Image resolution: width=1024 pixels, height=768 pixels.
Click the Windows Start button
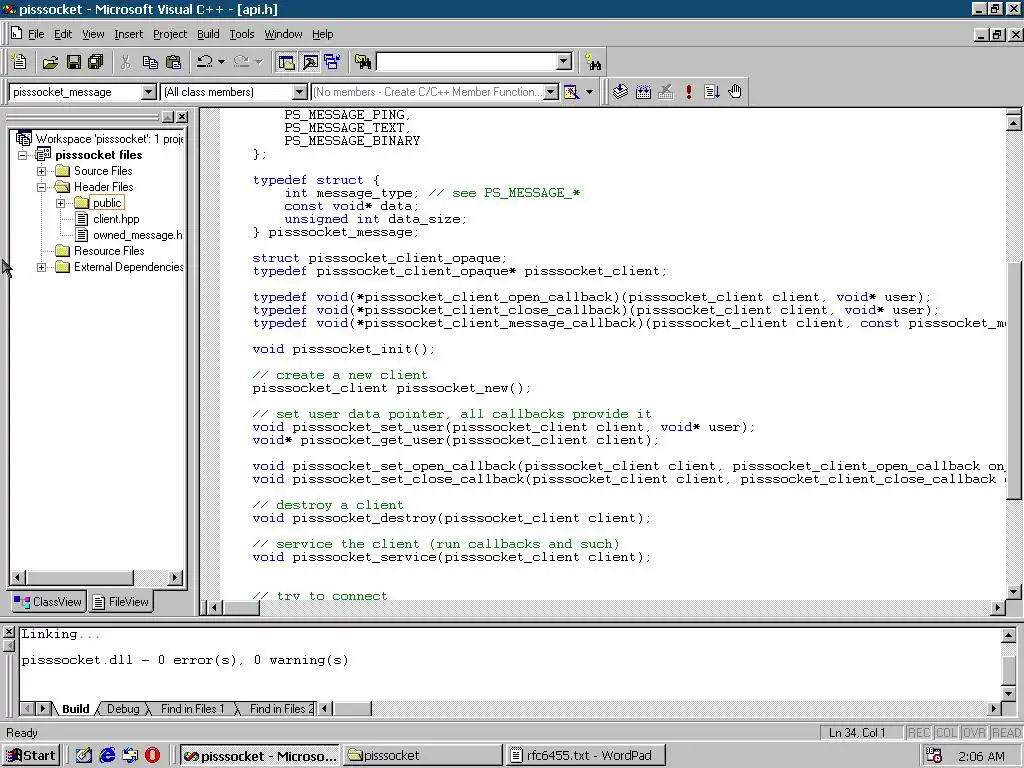[x=31, y=756]
